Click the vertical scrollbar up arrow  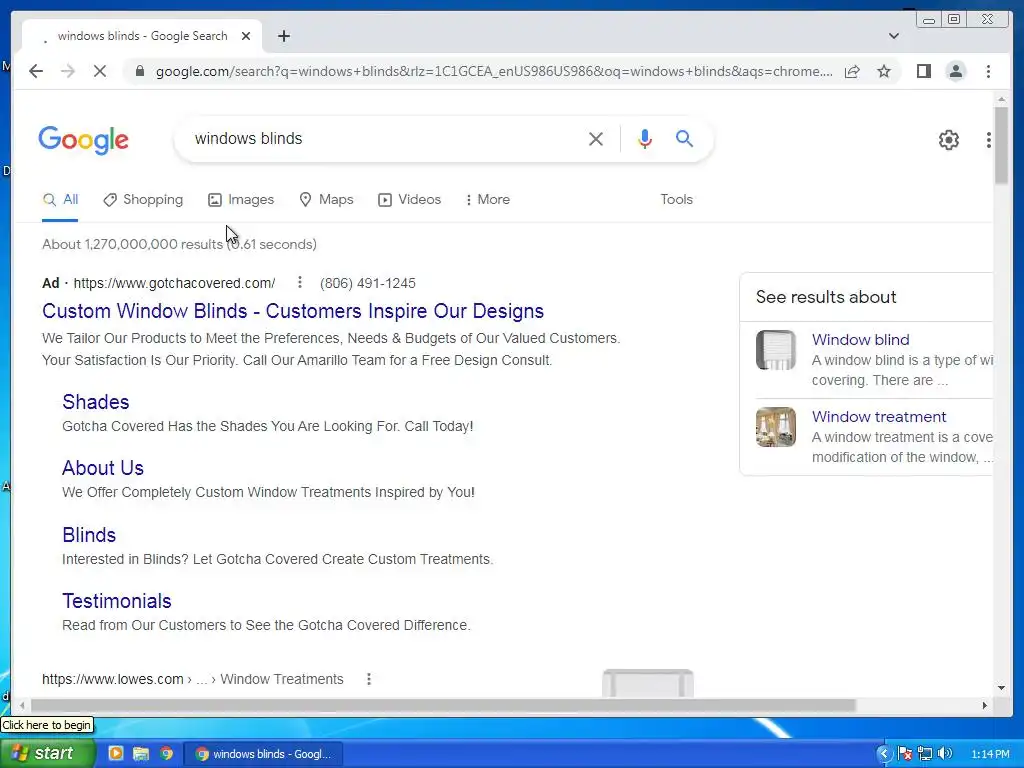tap(1001, 99)
